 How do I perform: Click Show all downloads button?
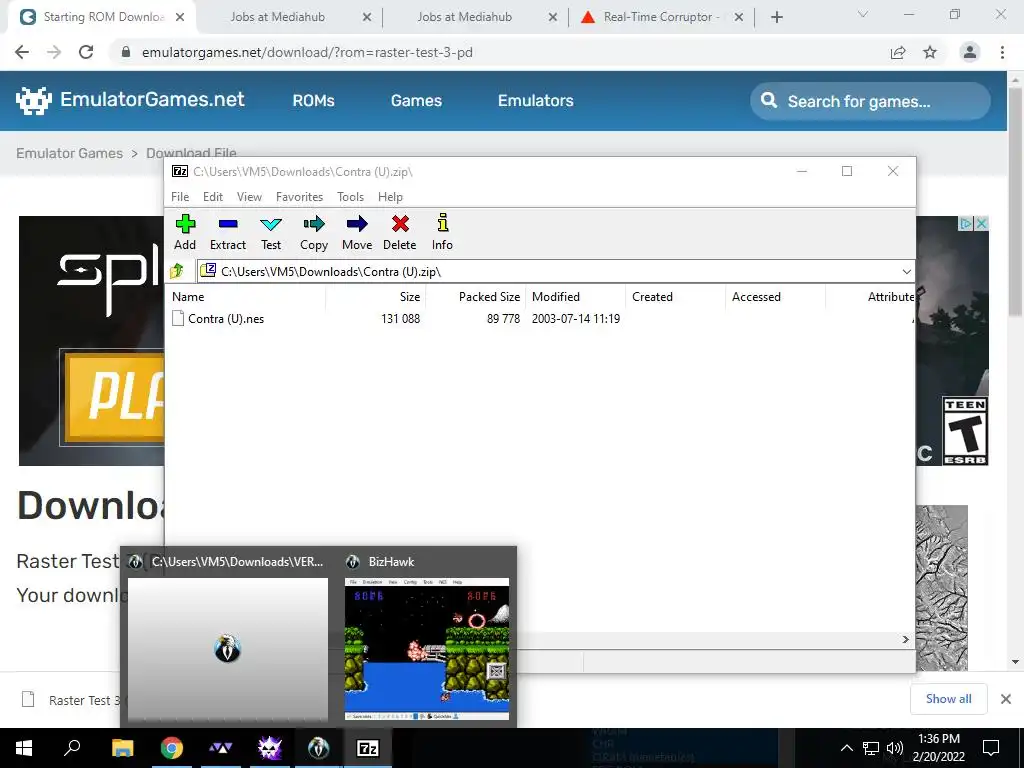pos(948,699)
